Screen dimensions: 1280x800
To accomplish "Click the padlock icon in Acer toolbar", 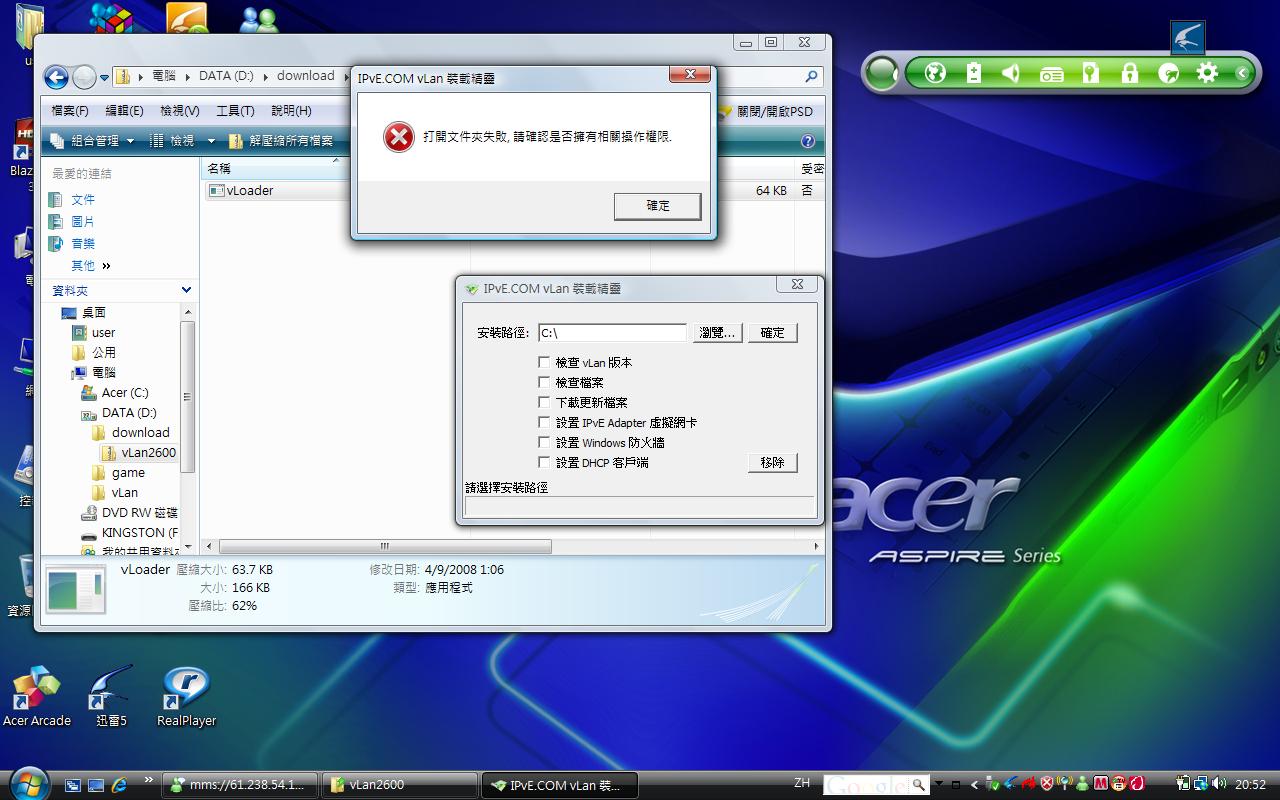I will click(1130, 73).
